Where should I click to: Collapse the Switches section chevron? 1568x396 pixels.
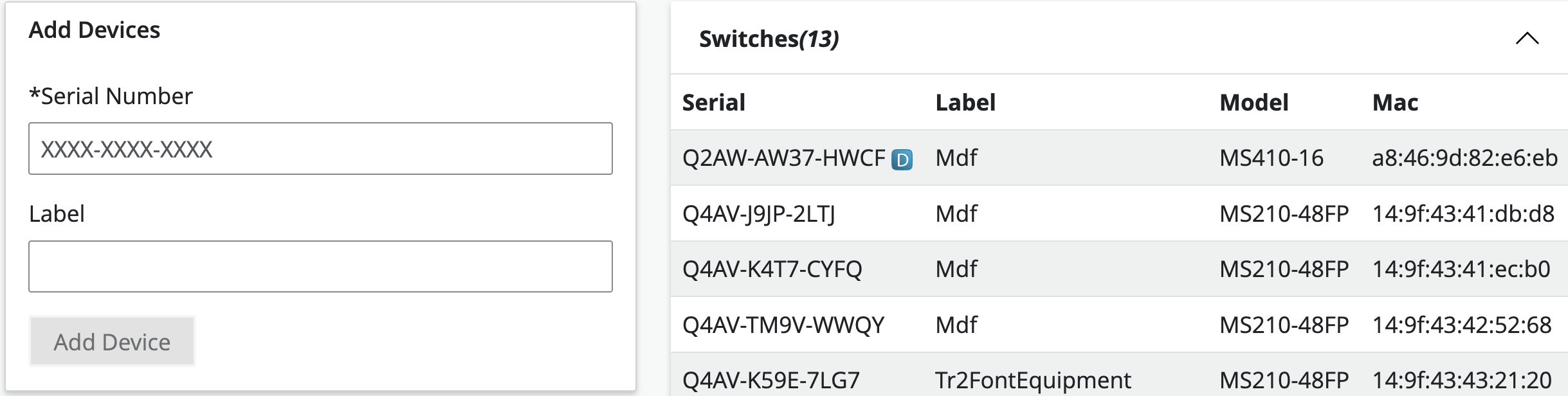(1527, 39)
